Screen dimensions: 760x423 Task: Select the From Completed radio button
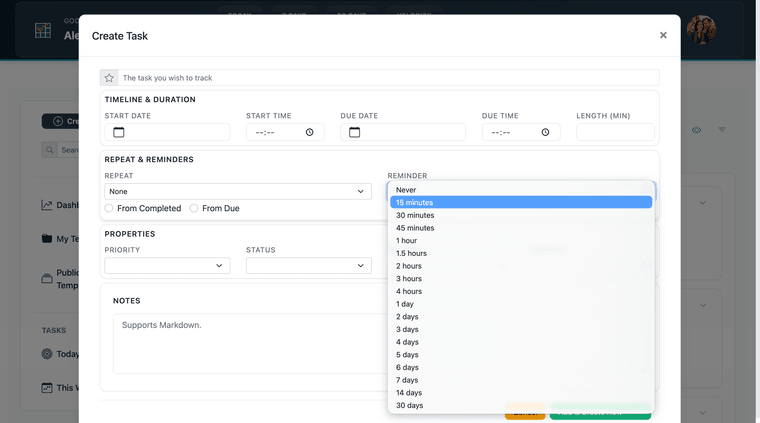[x=109, y=208]
